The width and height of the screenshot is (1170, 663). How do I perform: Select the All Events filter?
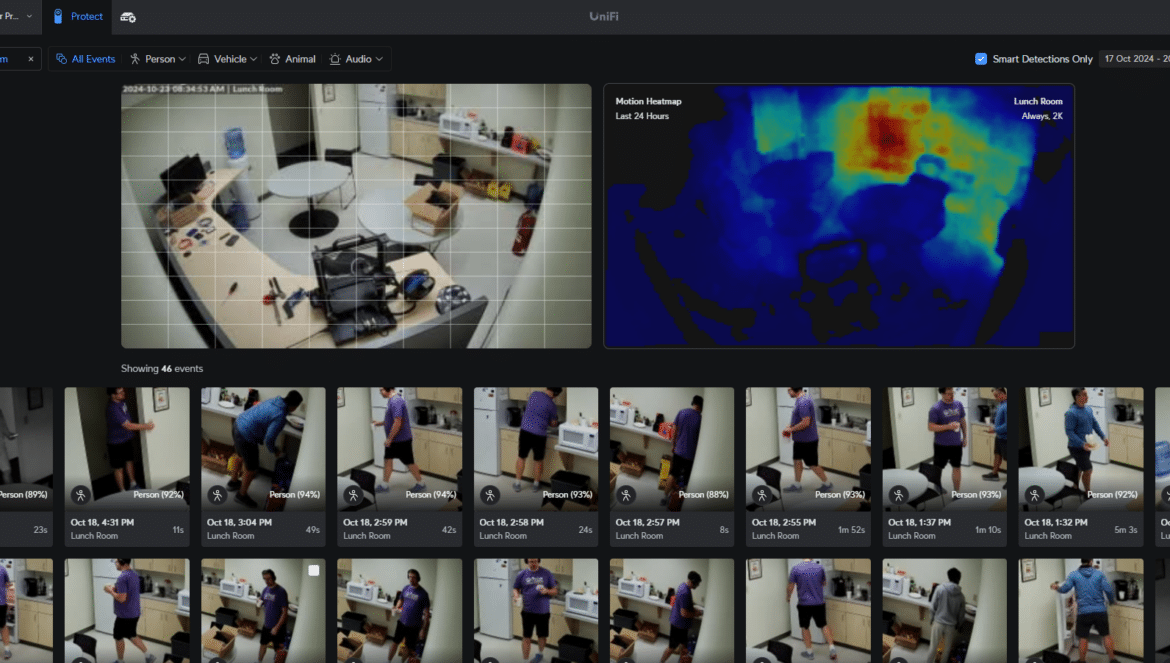86,59
